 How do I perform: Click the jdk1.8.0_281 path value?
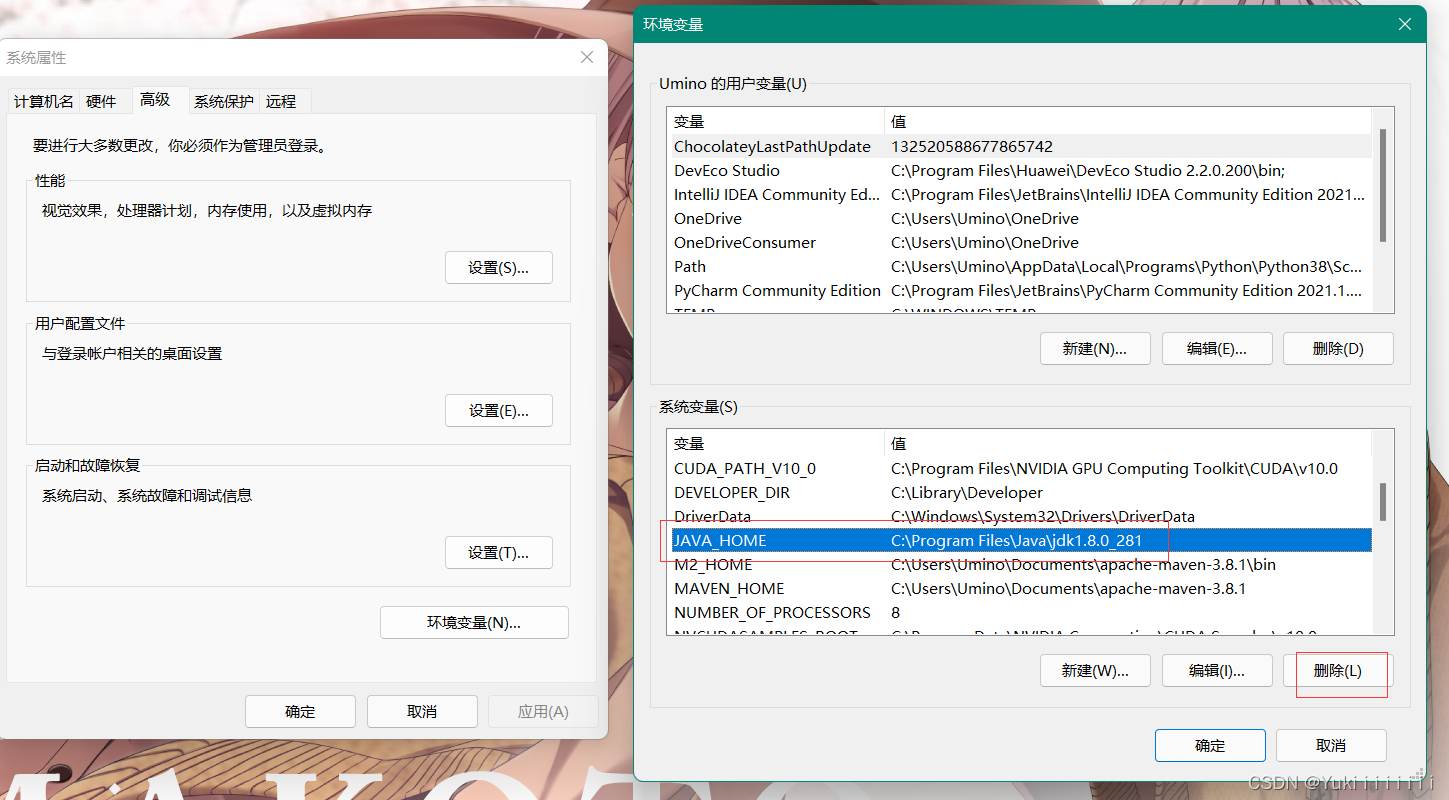pos(1016,540)
